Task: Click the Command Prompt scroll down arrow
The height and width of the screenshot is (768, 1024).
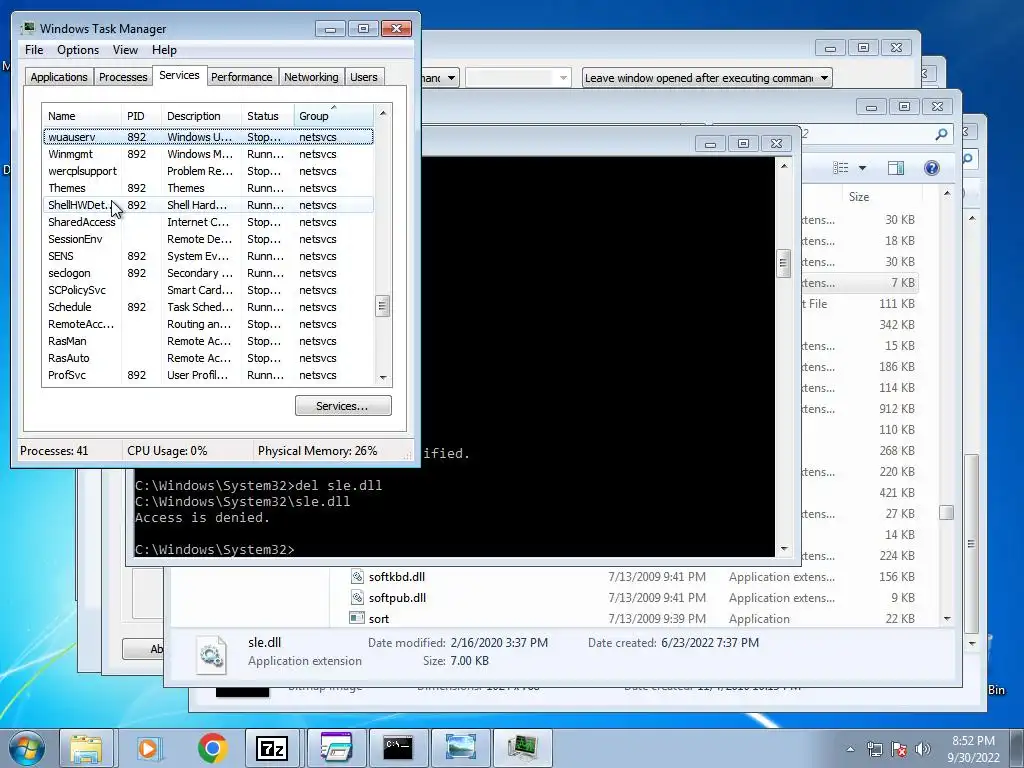Action: click(x=784, y=549)
